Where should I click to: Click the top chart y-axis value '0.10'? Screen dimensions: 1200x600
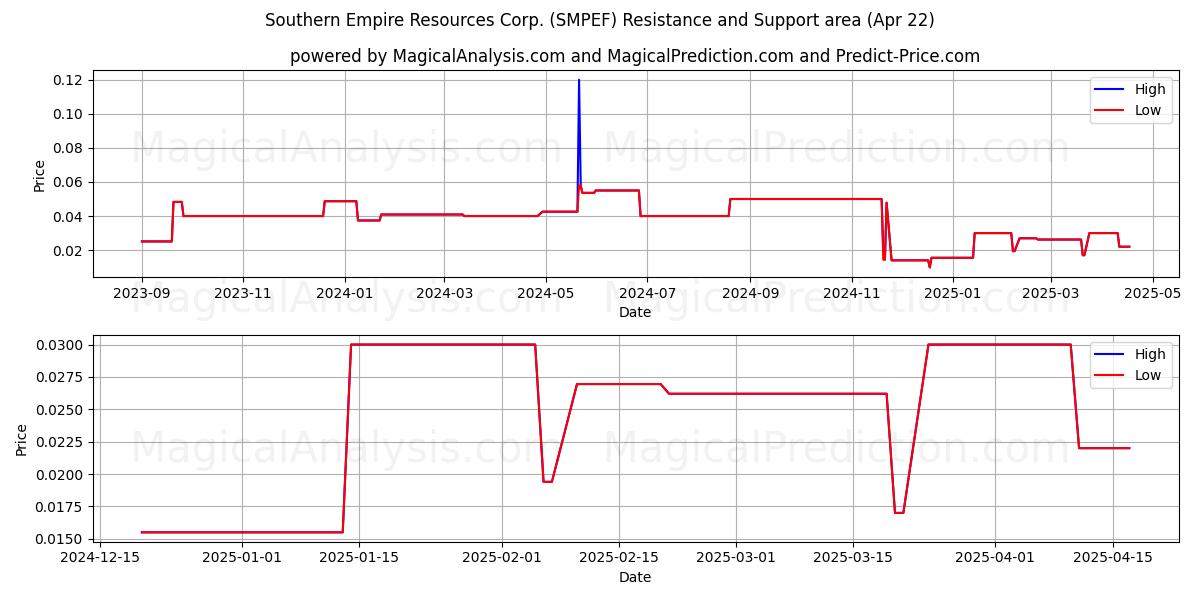tap(70, 114)
